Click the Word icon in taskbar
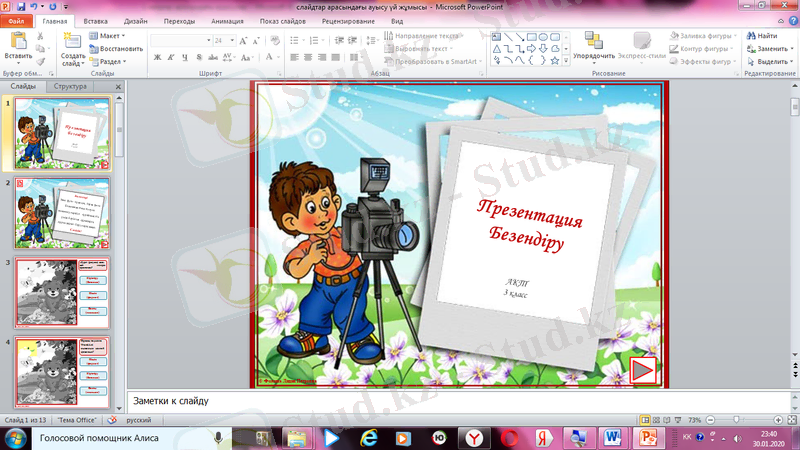 [x=613, y=438]
